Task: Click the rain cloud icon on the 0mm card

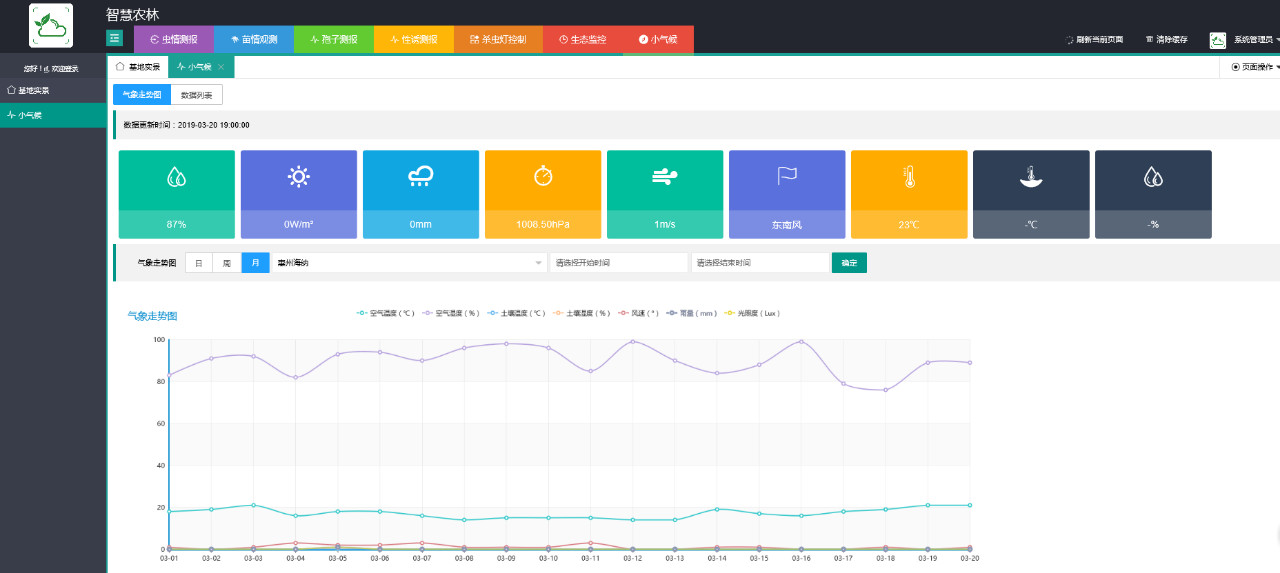Action: point(421,177)
